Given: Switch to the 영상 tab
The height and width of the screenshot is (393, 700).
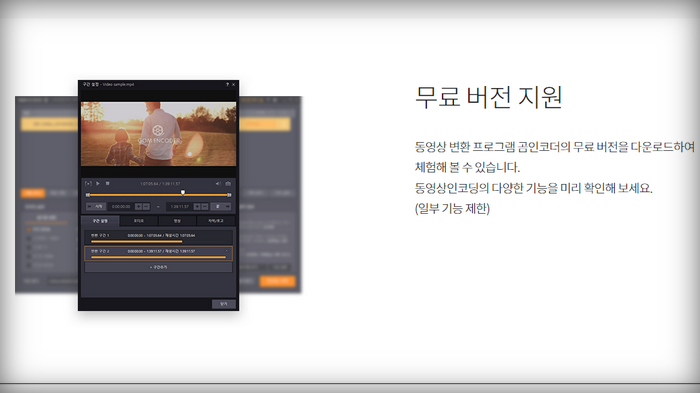Looking at the screenshot, I should (177, 221).
